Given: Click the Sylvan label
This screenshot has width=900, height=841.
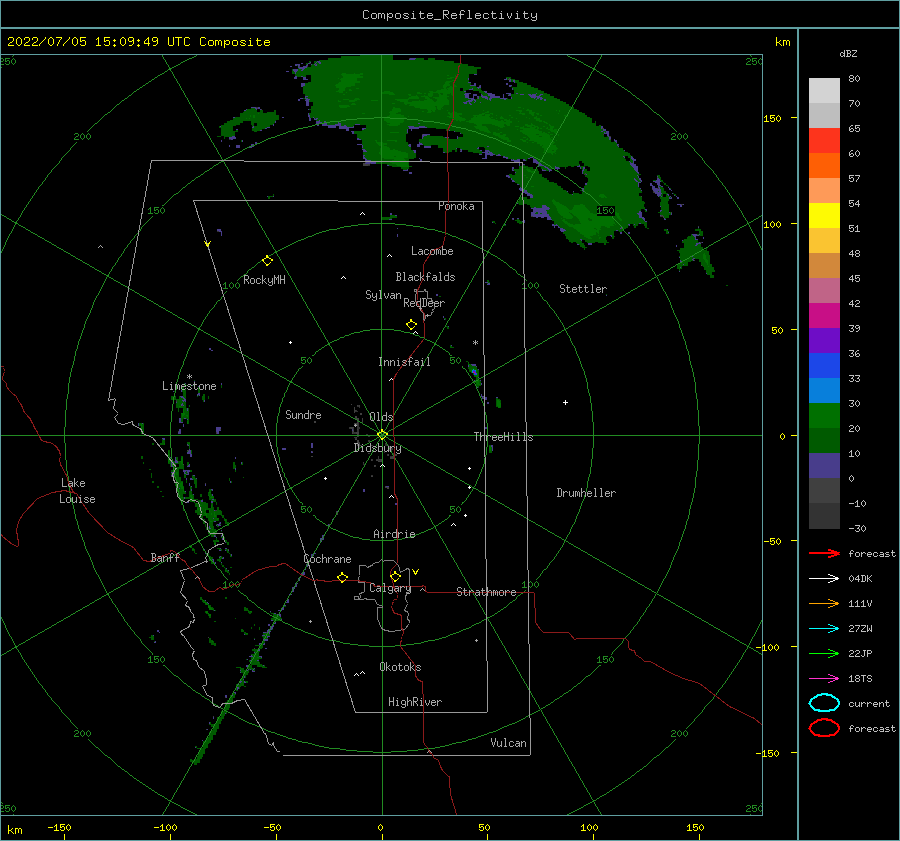Looking at the screenshot, I should (383, 295).
